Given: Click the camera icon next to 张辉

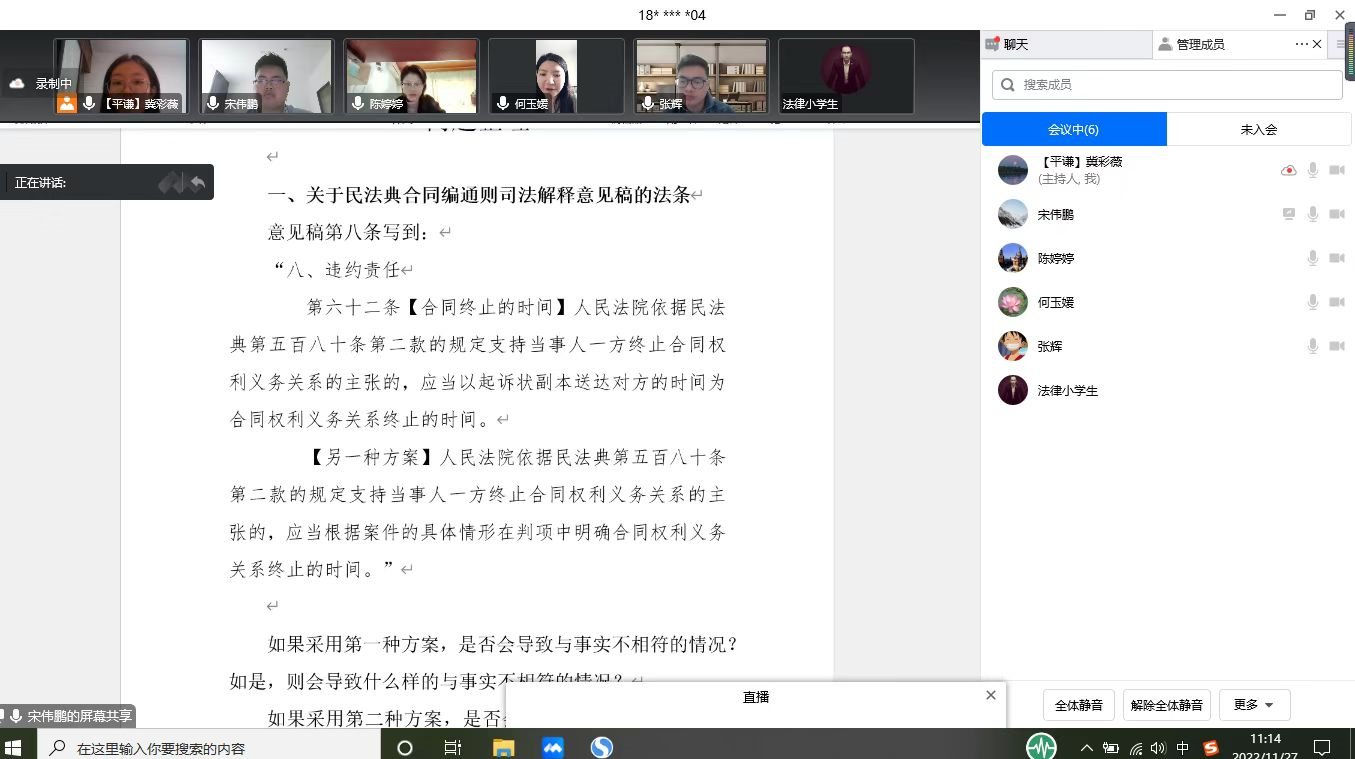Looking at the screenshot, I should [1337, 346].
